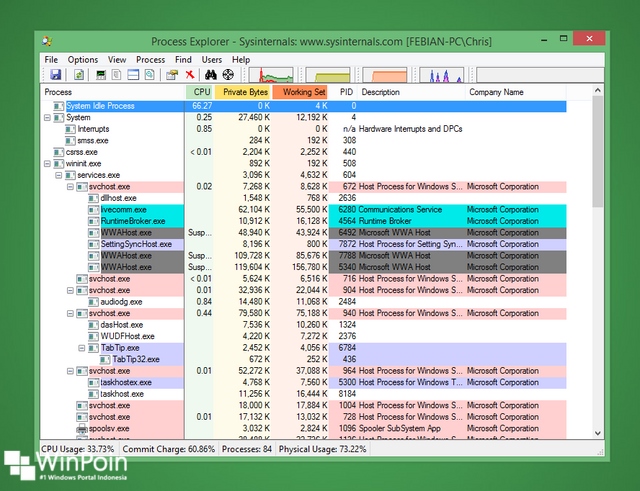Click Processes: 84 status entry
Image resolution: width=640 pixels, height=491 pixels.
pos(247,449)
